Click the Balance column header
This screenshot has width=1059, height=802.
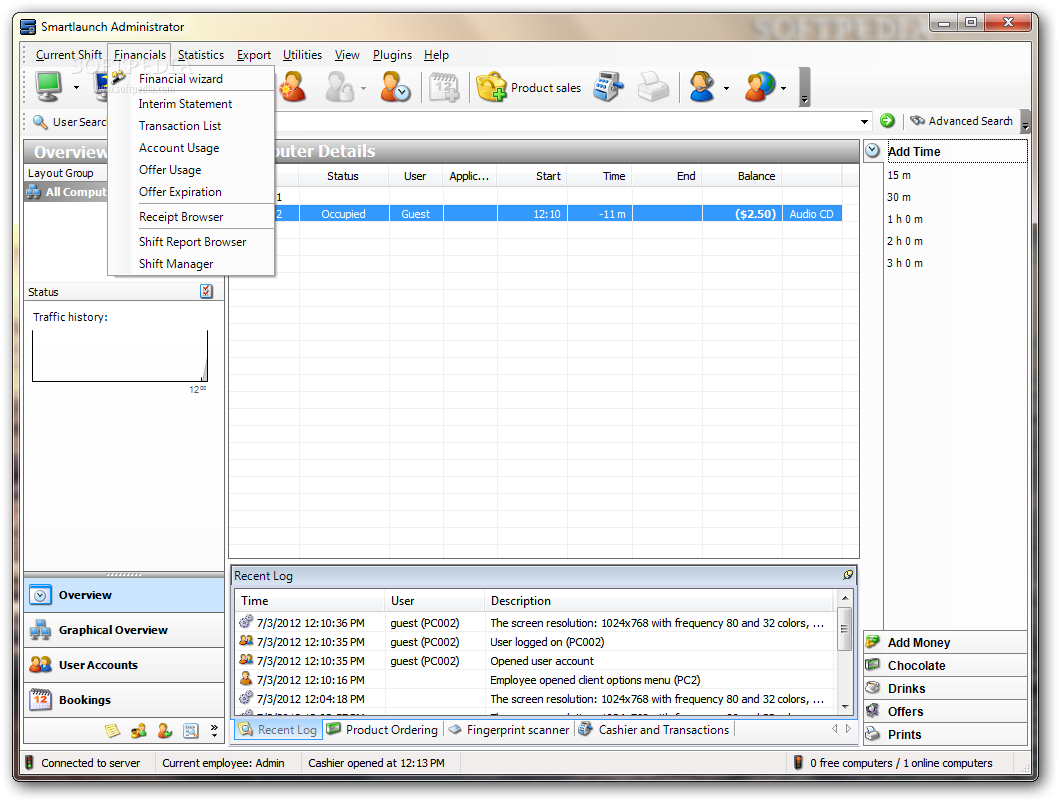point(742,176)
